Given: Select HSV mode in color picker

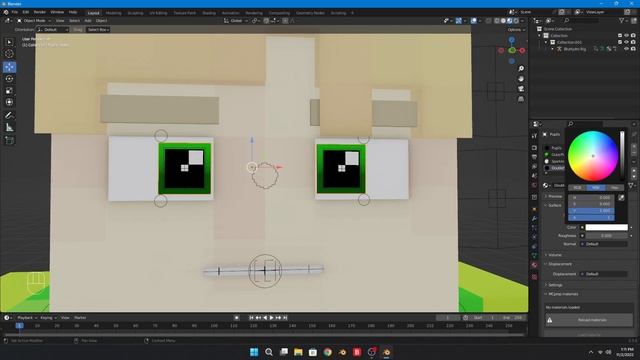Looking at the screenshot, I should point(596,188).
